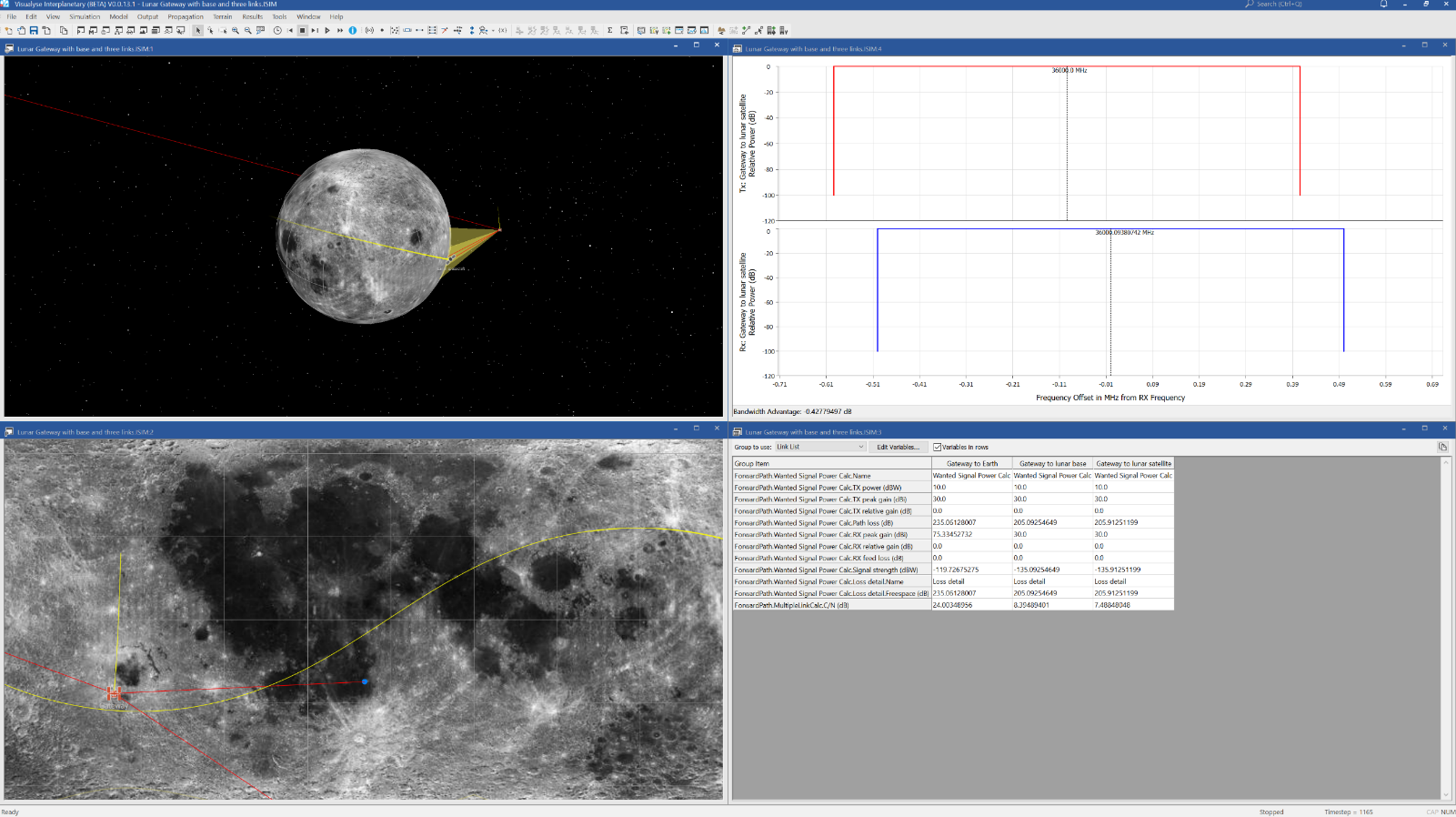Click the RX peak gain value 75.33452732
The image size is (1456, 817).
[971, 534]
